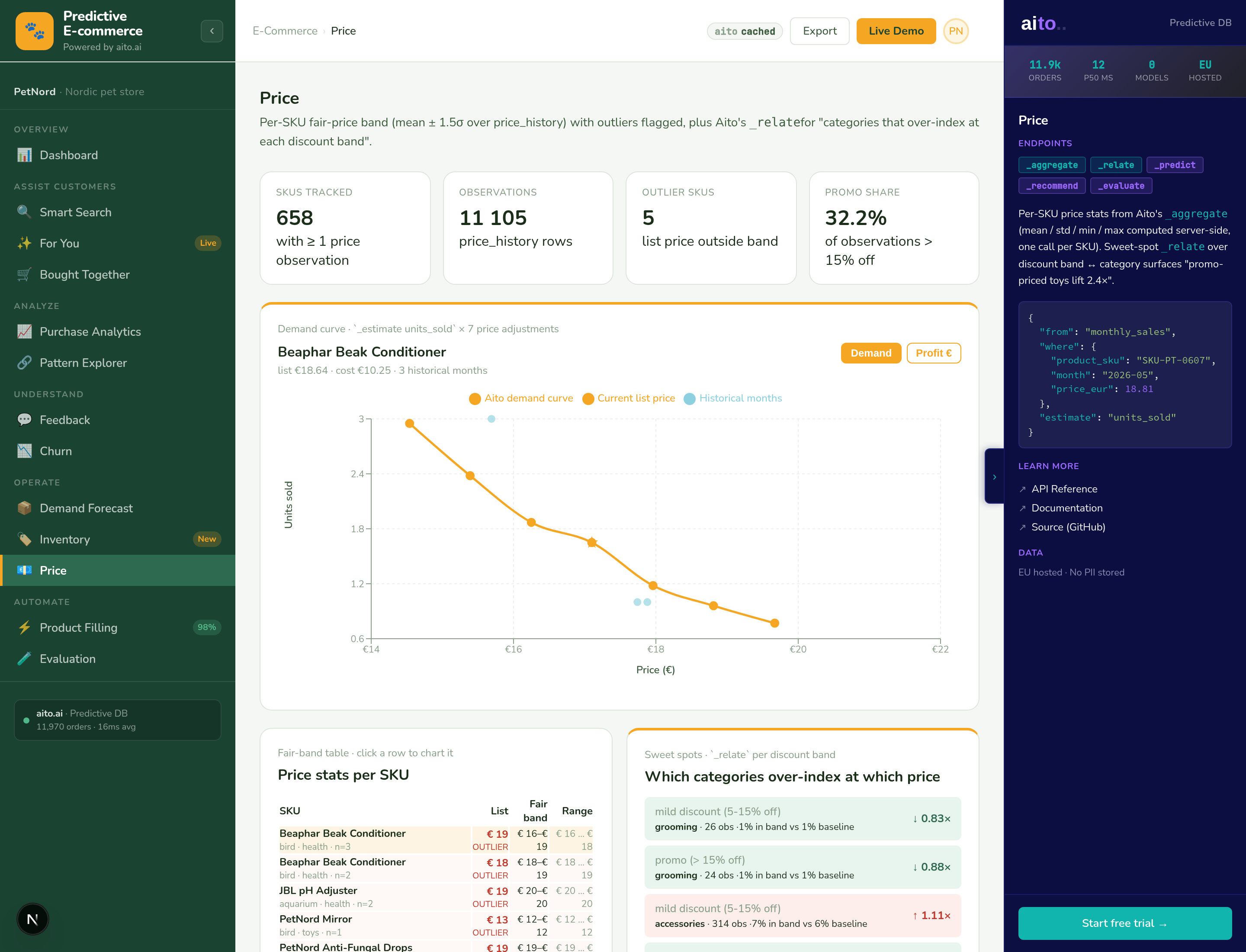Select the JBL pH Adjuster row

(435, 897)
